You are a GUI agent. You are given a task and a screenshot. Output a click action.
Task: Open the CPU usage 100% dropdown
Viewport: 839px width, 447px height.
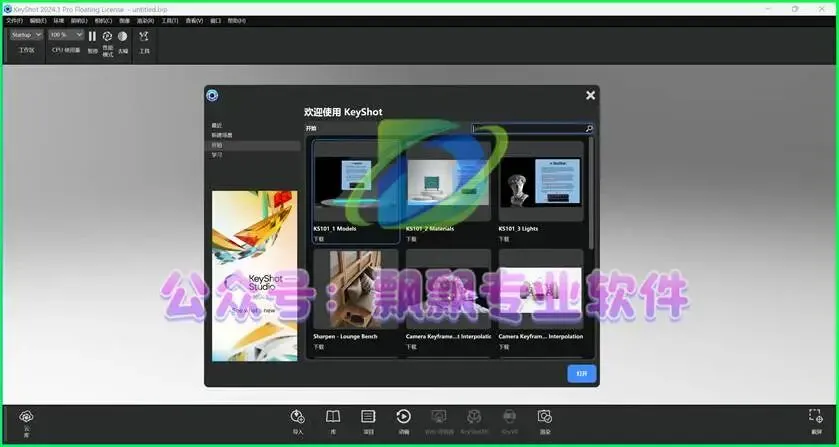click(66, 35)
